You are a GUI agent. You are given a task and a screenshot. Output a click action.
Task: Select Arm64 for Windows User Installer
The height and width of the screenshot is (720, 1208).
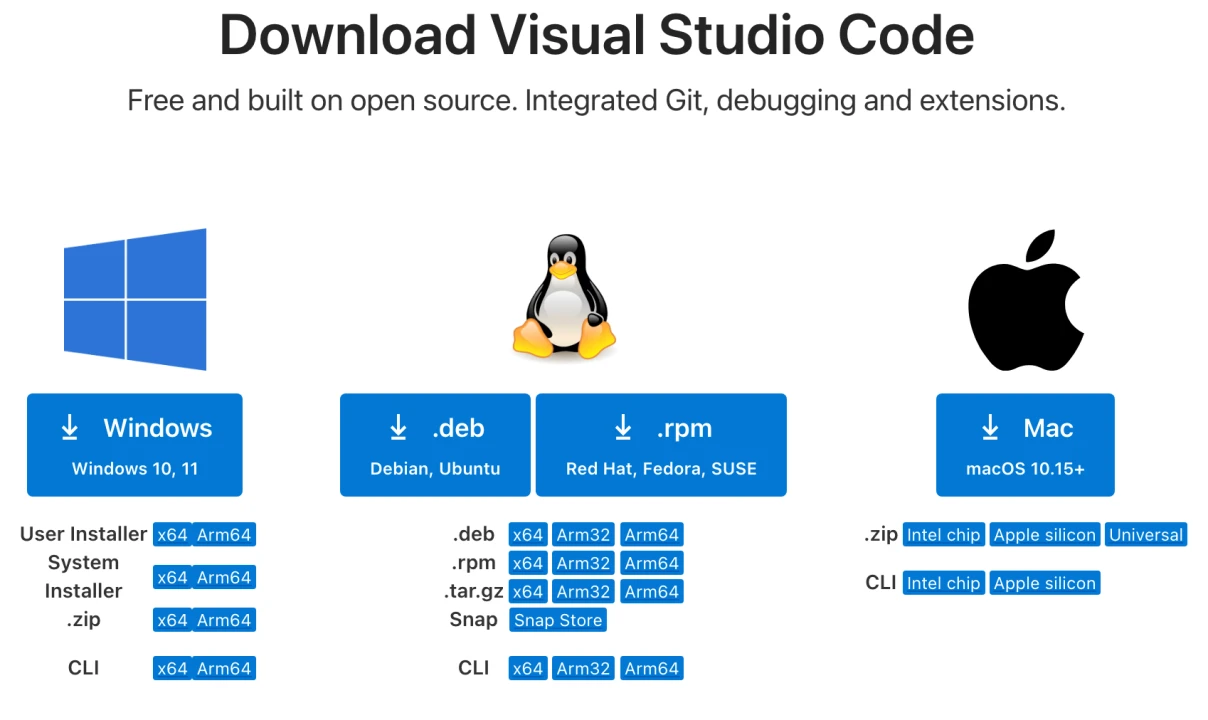tap(224, 535)
